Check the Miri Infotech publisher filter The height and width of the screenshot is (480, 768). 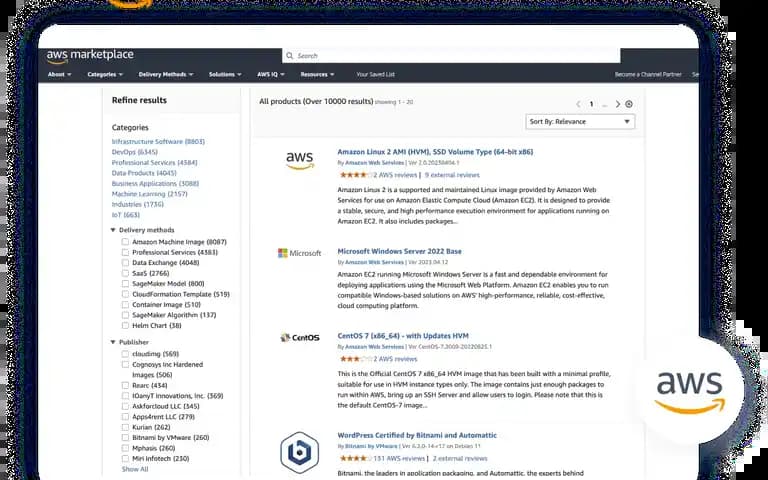coord(125,458)
